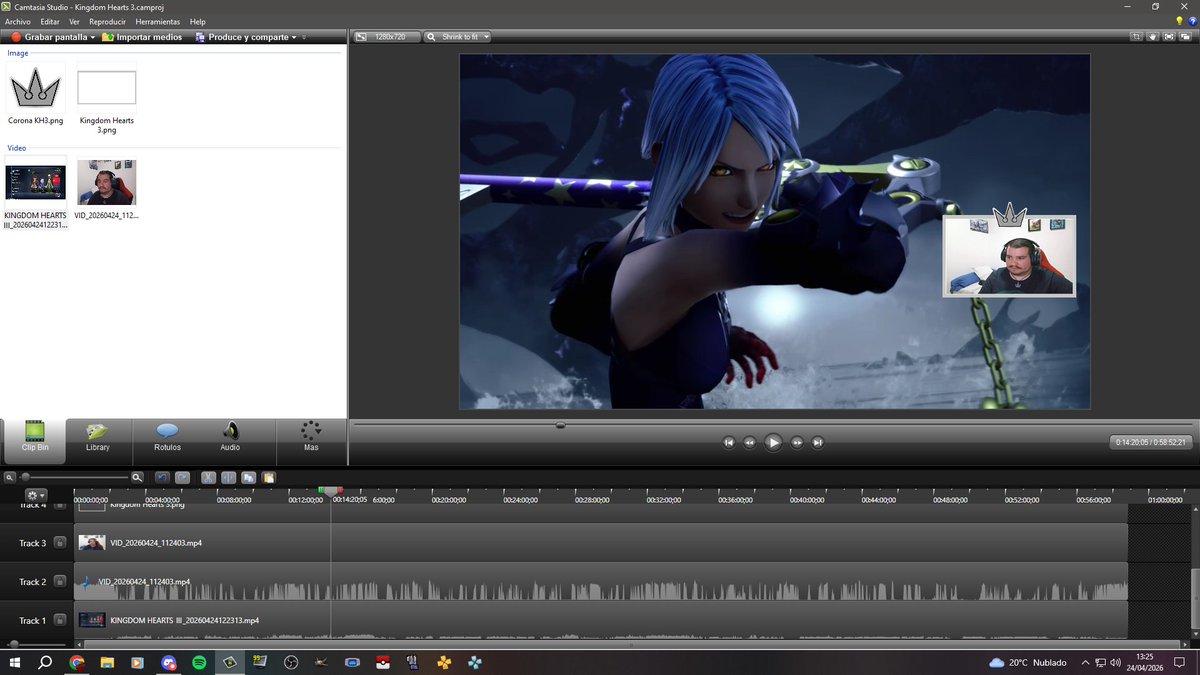The height and width of the screenshot is (675, 1200).
Task: Open the blue question mark help icon
Action: 1191,21
